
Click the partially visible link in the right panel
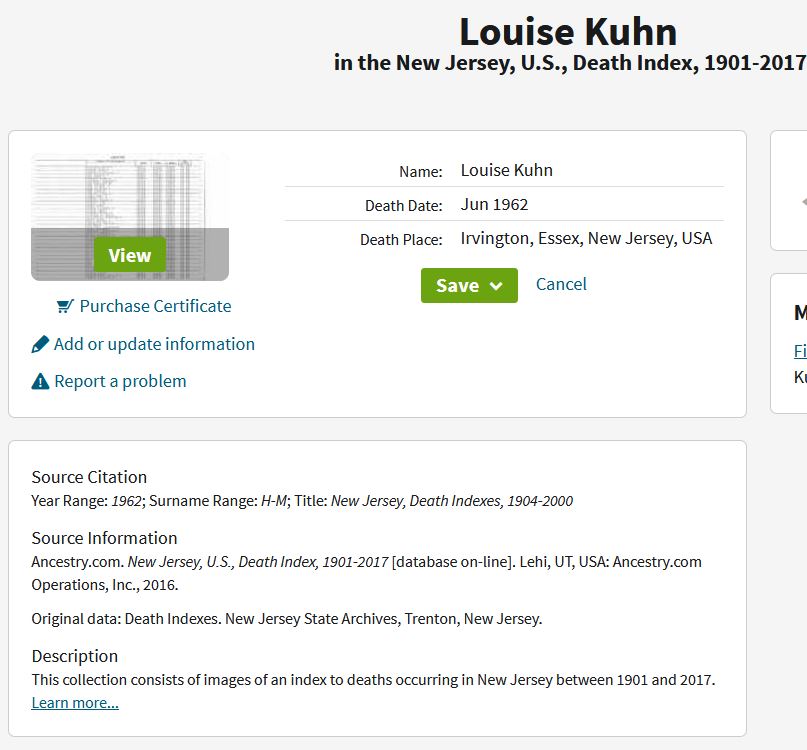coord(800,351)
